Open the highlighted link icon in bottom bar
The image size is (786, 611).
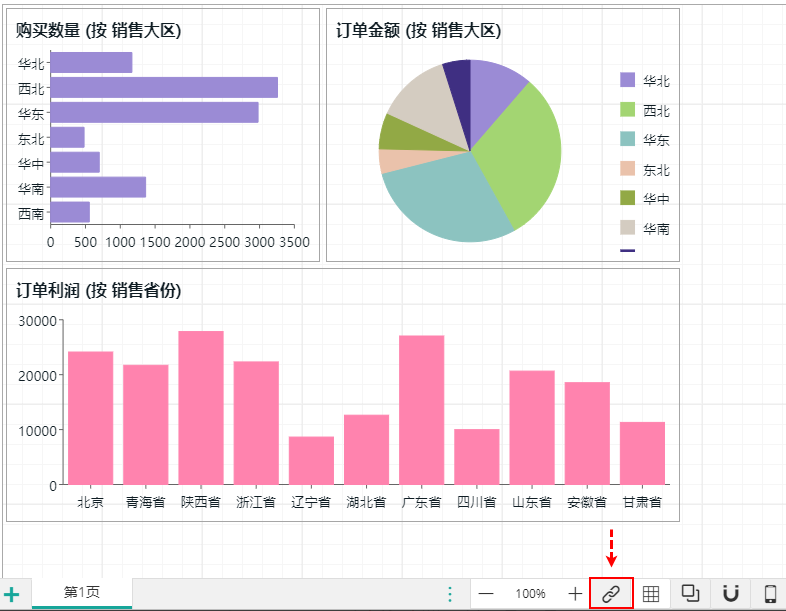click(611, 594)
